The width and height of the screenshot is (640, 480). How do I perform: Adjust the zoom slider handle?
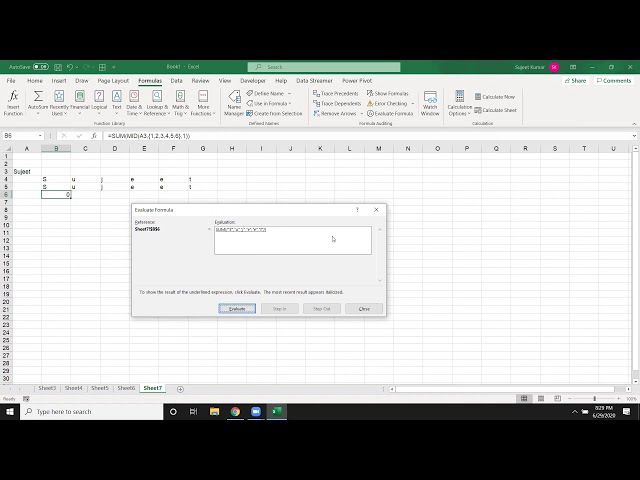pos(595,398)
